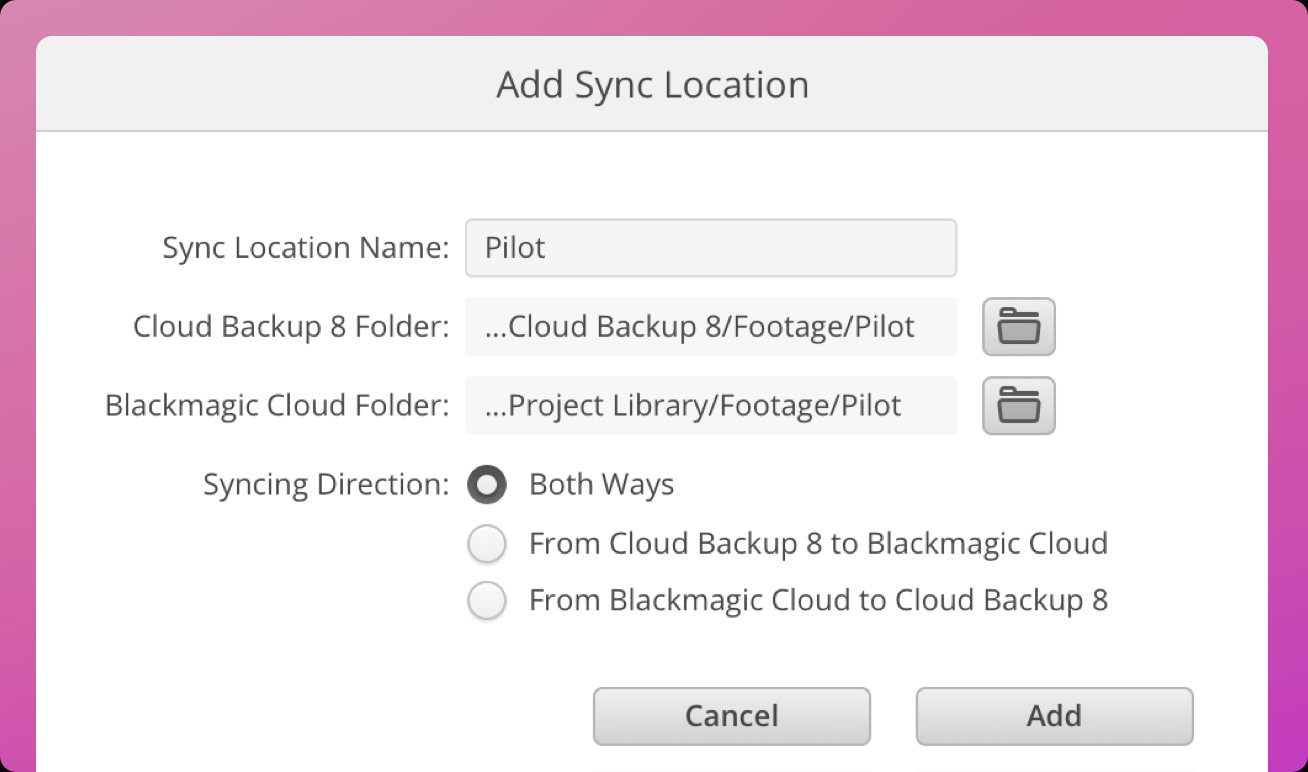The image size is (1308, 772).
Task: Choose From Cloud Backup 8 to Blackmagic Cloud
Action: point(487,543)
